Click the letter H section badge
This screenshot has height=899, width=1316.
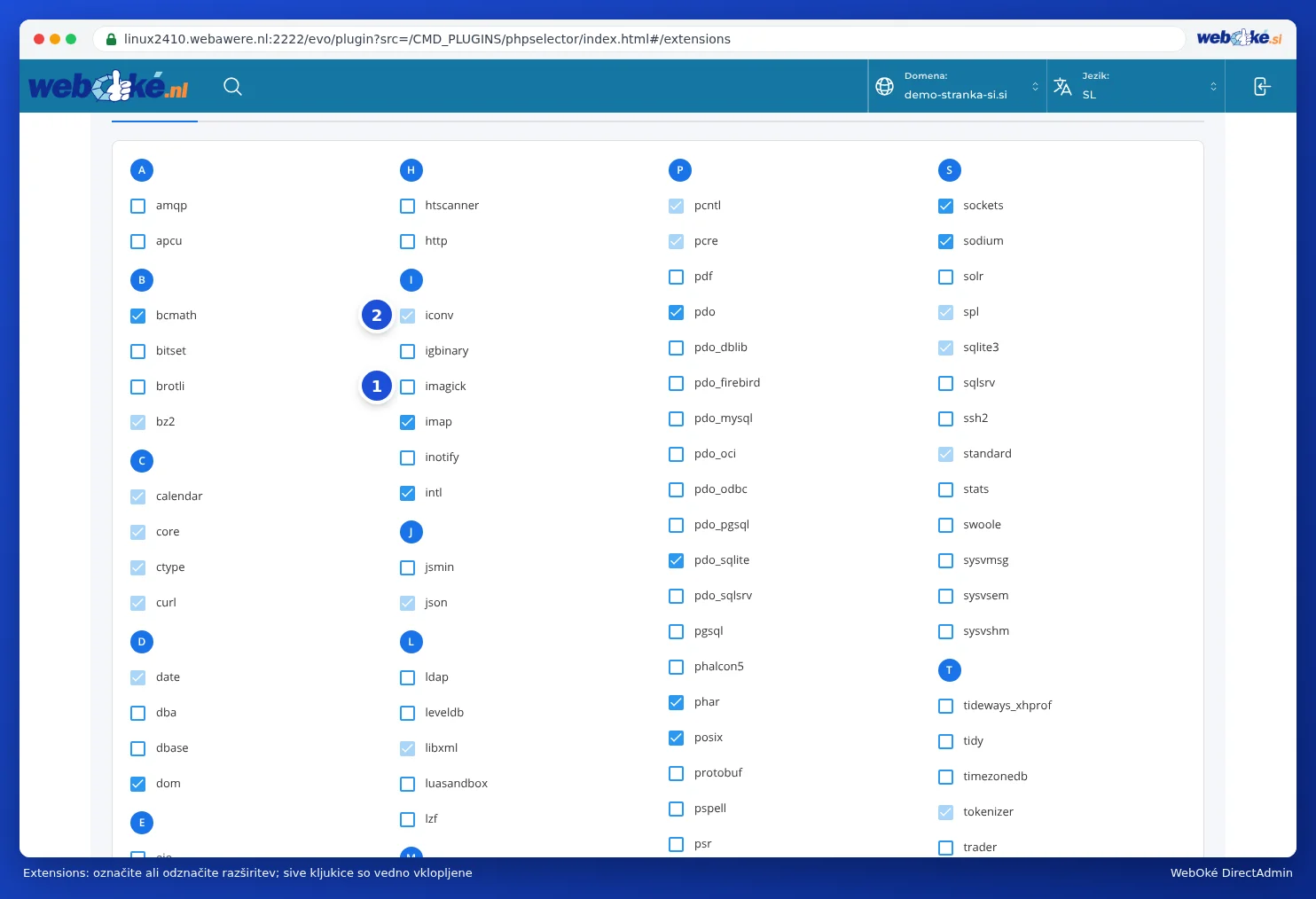411,170
